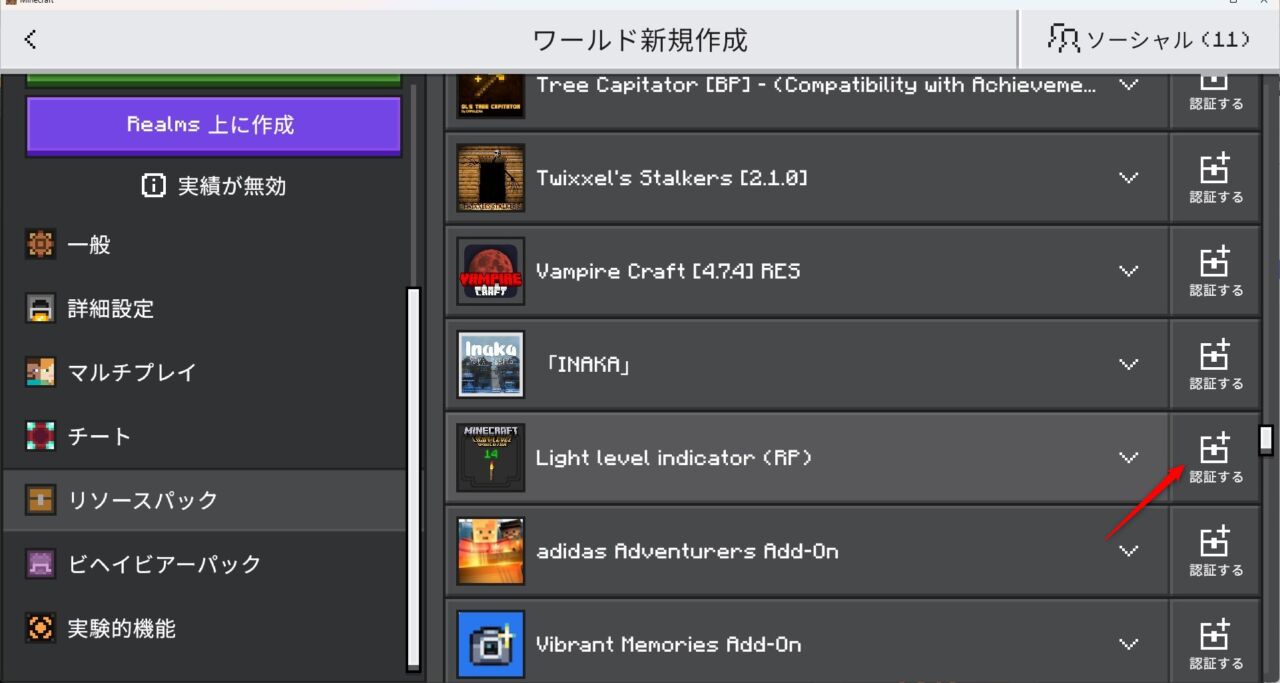Viewport: 1280px width, 683px height.
Task: Click the Realms 上に作成 button
Action: click(213, 126)
